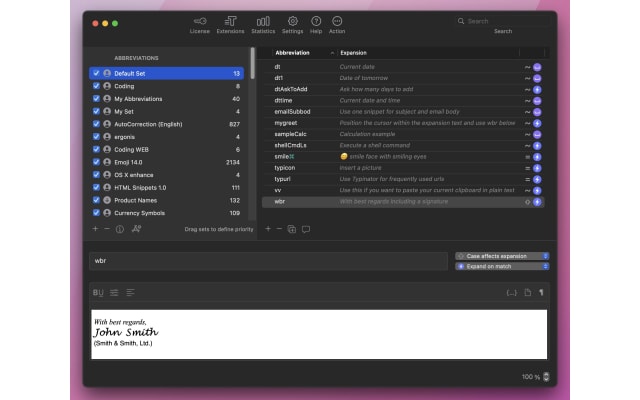Image resolution: width=640 pixels, height=400 pixels.
Task: Sort by Abbreviation column header
Action: (303, 53)
